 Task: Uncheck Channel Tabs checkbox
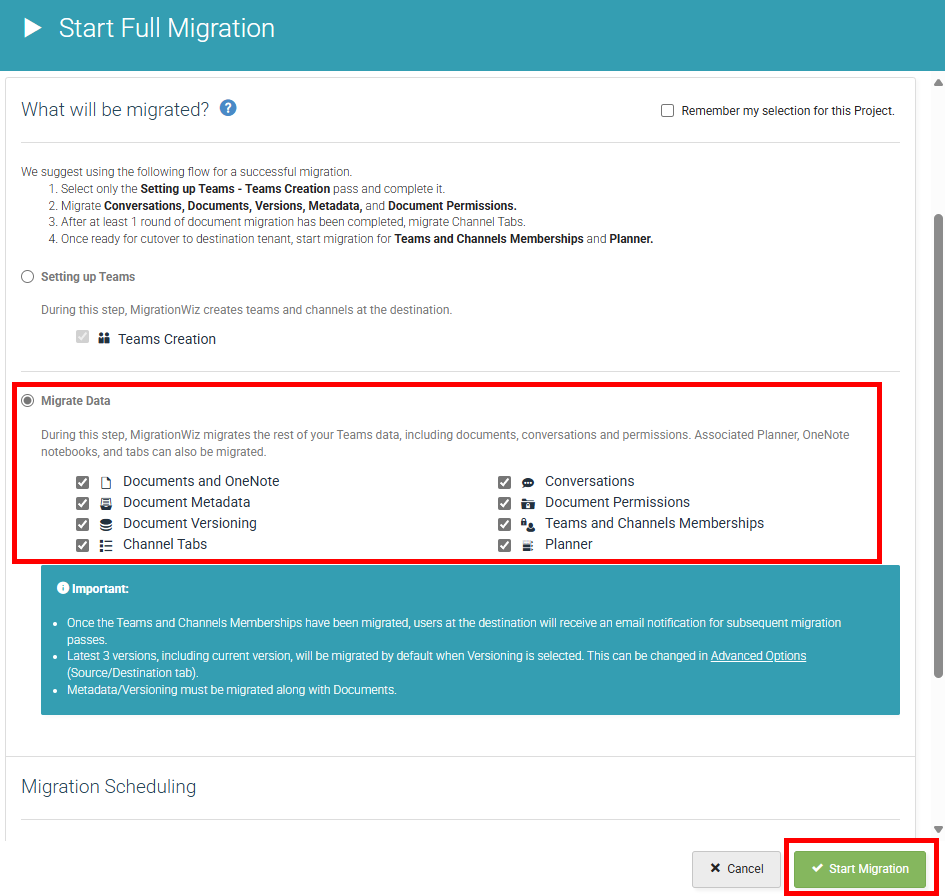click(83, 545)
